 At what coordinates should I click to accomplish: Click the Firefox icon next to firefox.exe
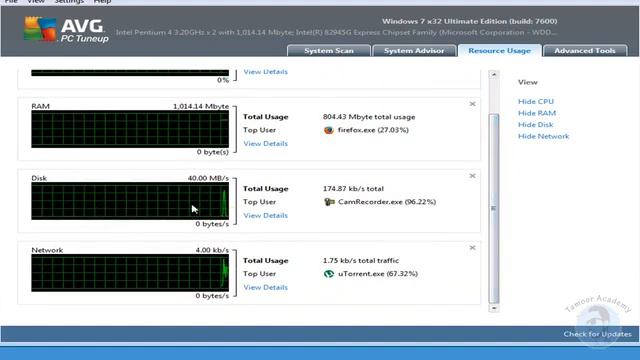pos(329,130)
